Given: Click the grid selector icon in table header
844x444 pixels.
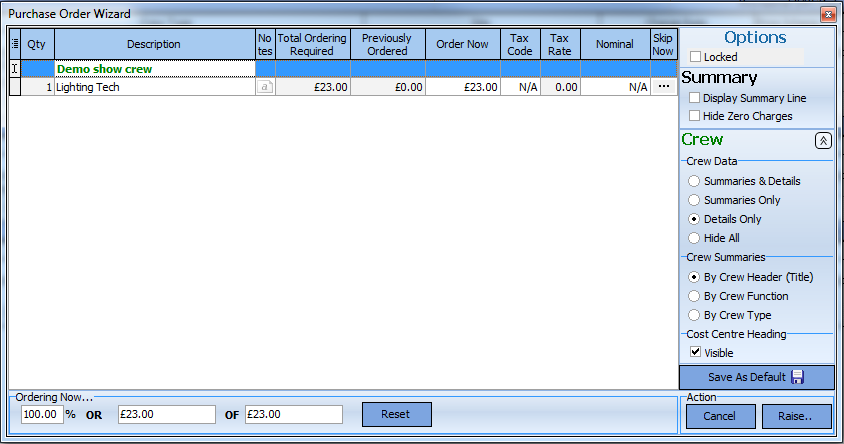Looking at the screenshot, I should [x=15, y=44].
